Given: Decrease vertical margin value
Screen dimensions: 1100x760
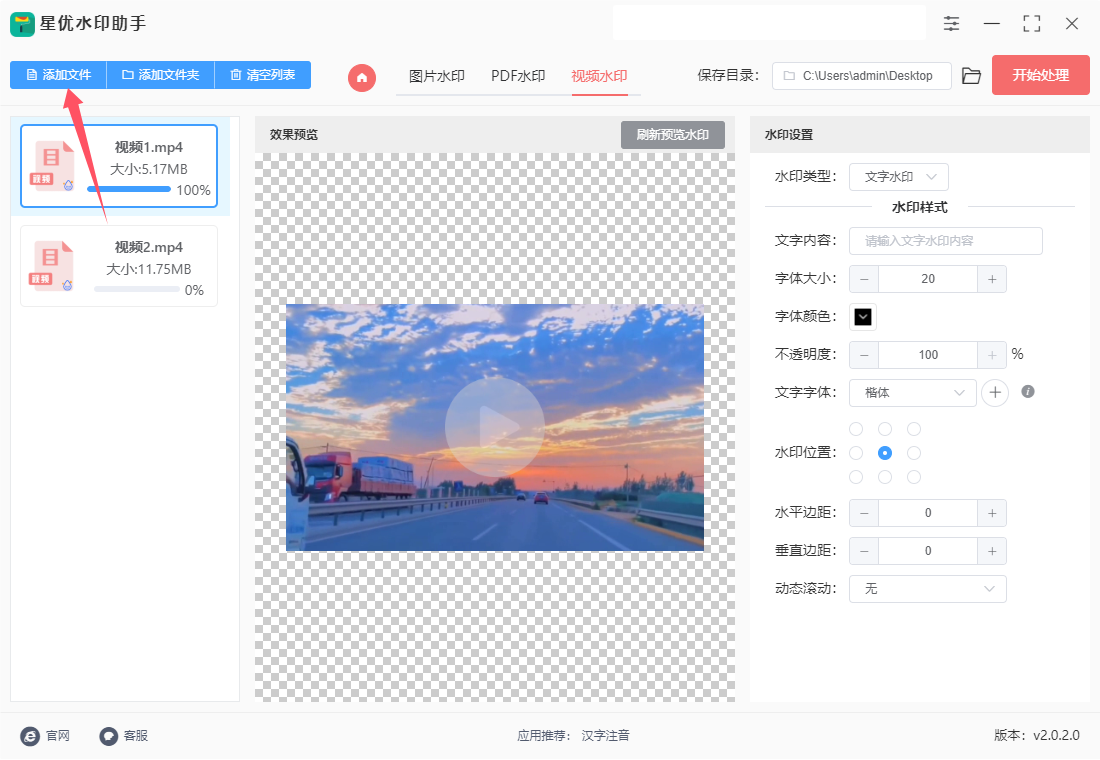Looking at the screenshot, I should point(864,551).
